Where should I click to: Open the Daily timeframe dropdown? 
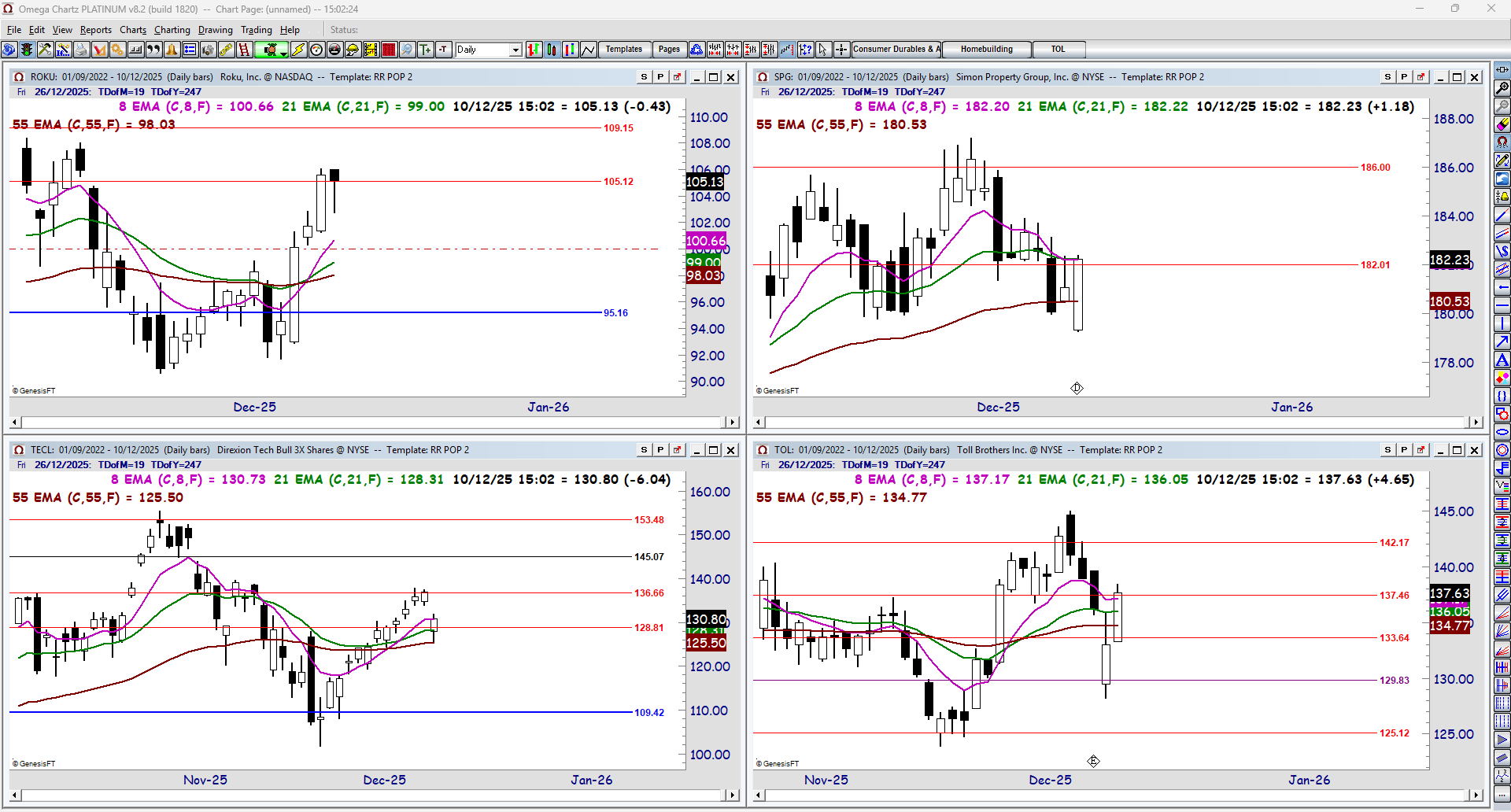point(488,50)
